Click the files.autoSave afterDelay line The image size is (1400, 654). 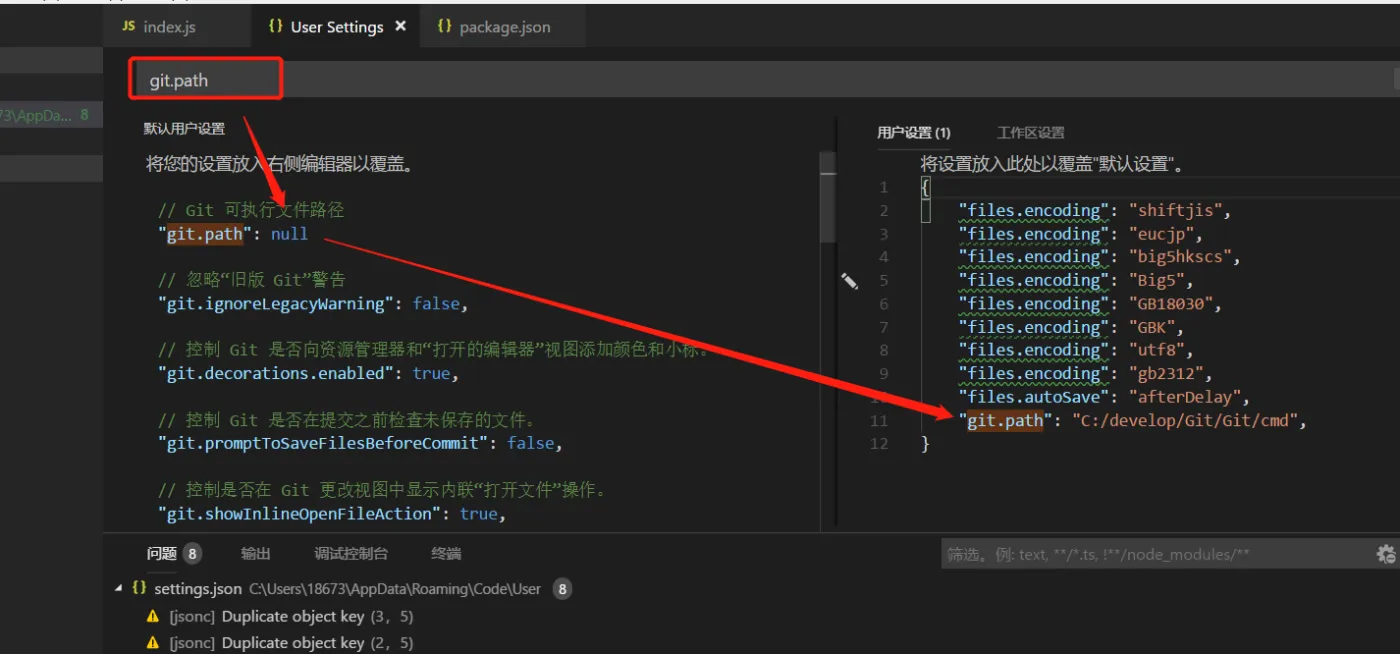tap(1105, 397)
